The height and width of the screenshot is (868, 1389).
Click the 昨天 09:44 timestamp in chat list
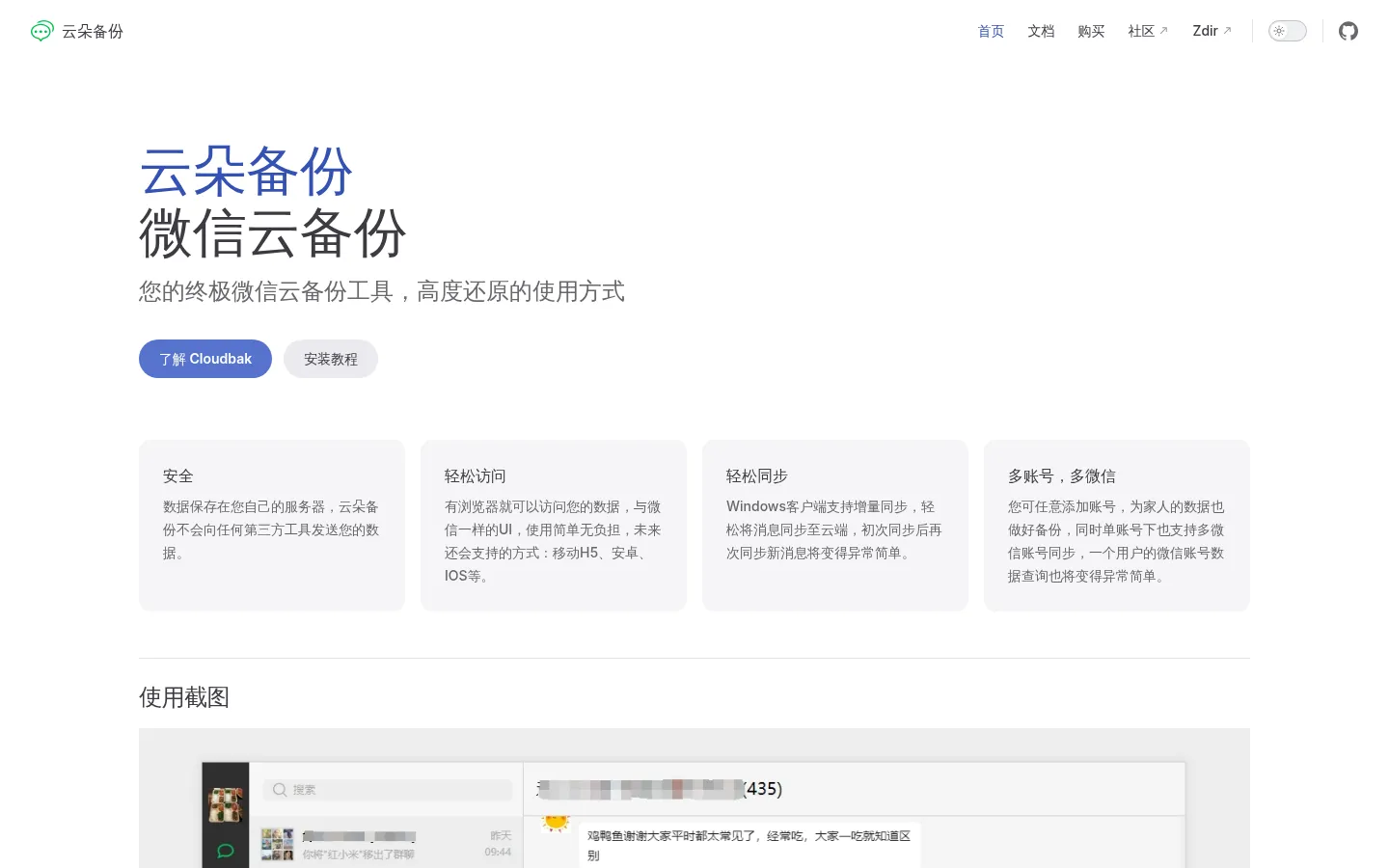click(x=499, y=844)
